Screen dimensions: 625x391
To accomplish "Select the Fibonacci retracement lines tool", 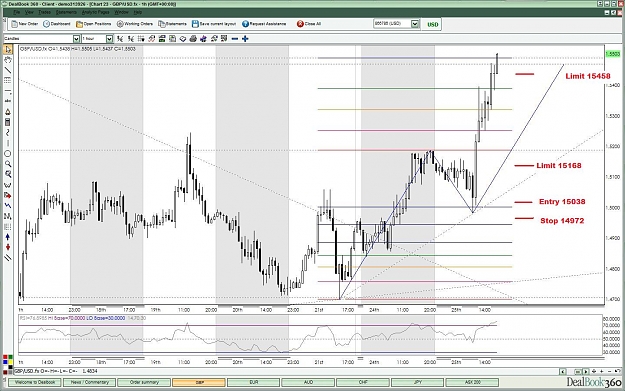I will 8,81.
